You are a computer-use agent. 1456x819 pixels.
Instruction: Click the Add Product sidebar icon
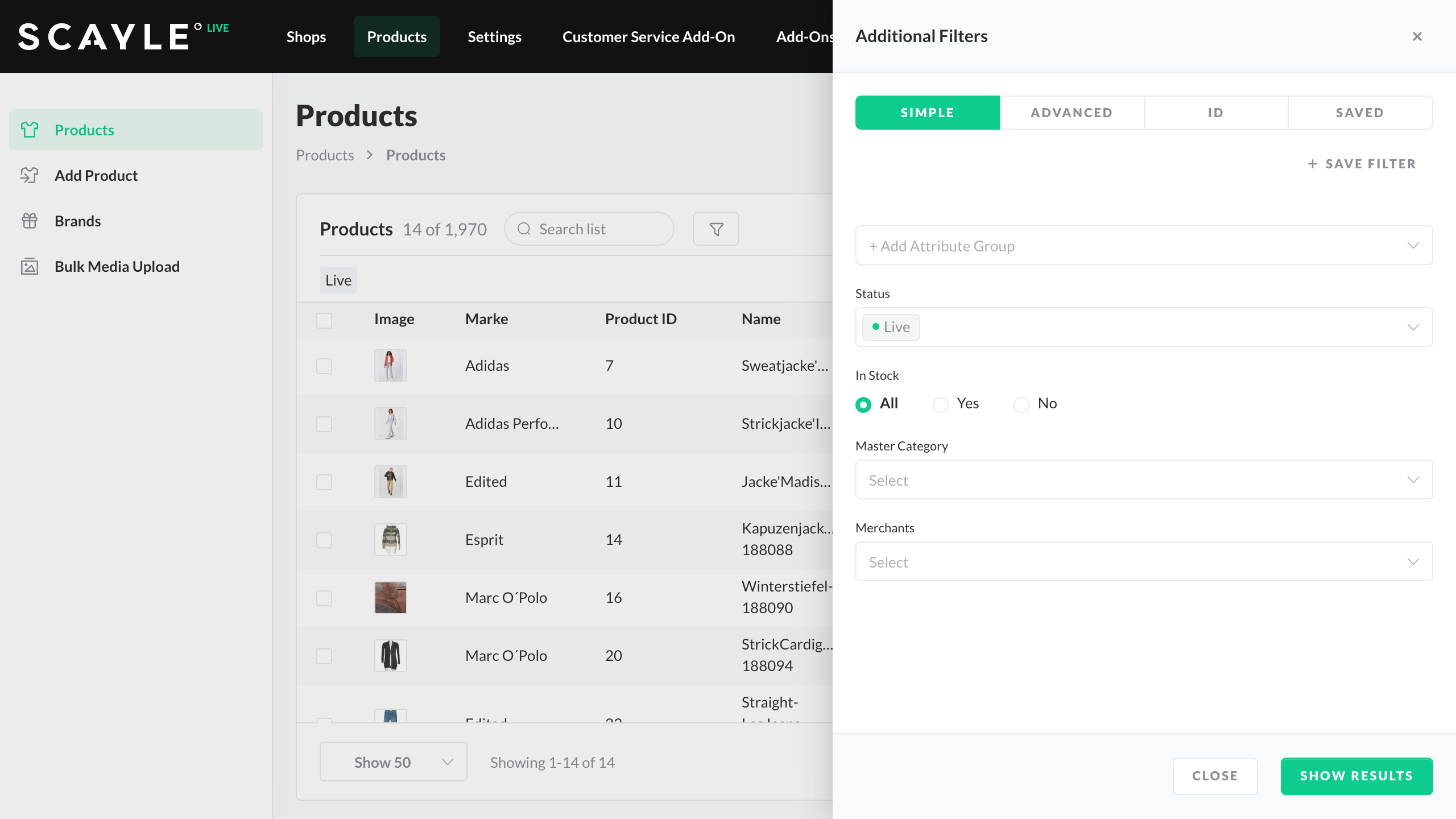point(30,175)
